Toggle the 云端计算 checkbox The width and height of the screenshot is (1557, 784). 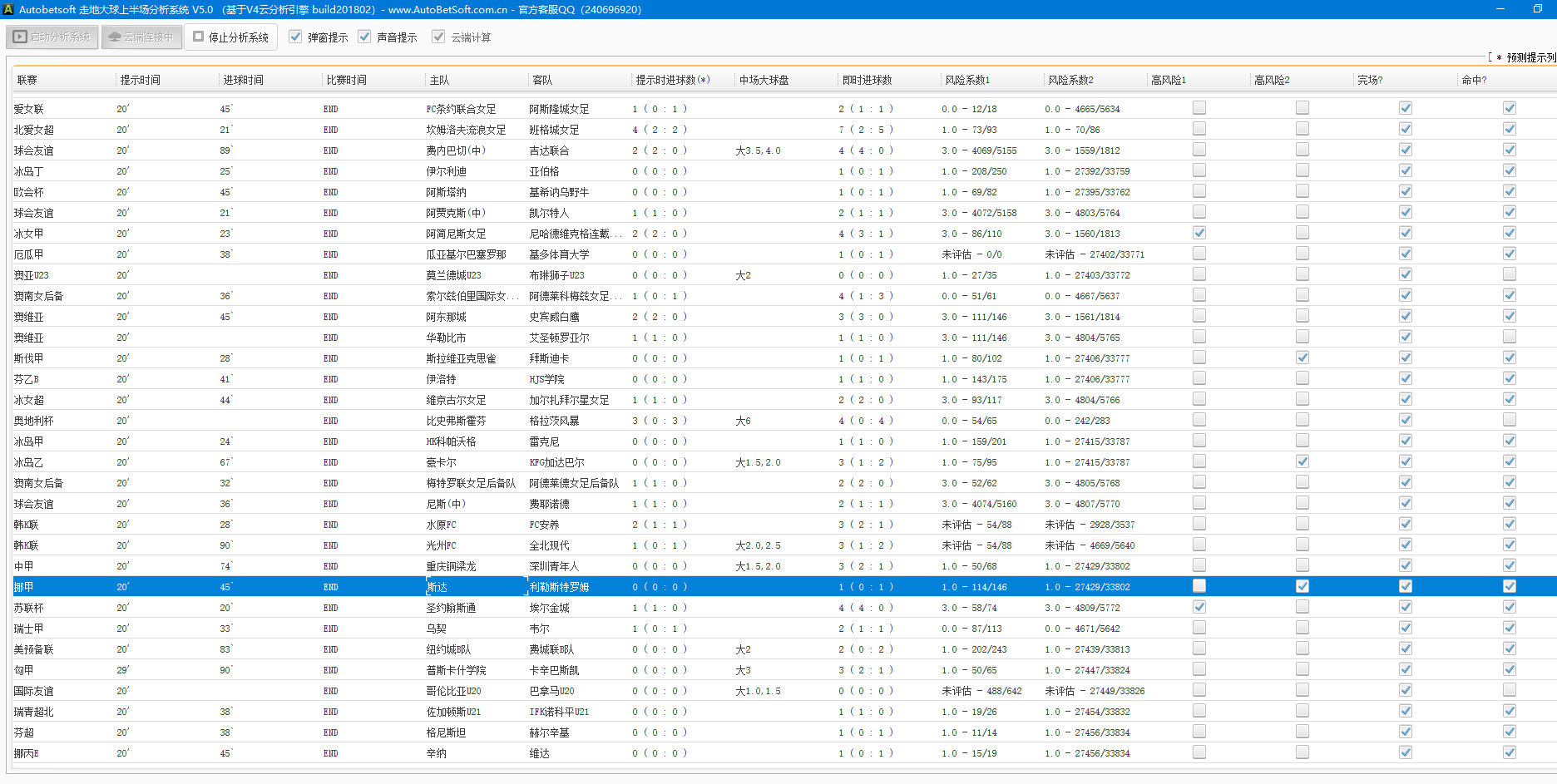pos(438,37)
